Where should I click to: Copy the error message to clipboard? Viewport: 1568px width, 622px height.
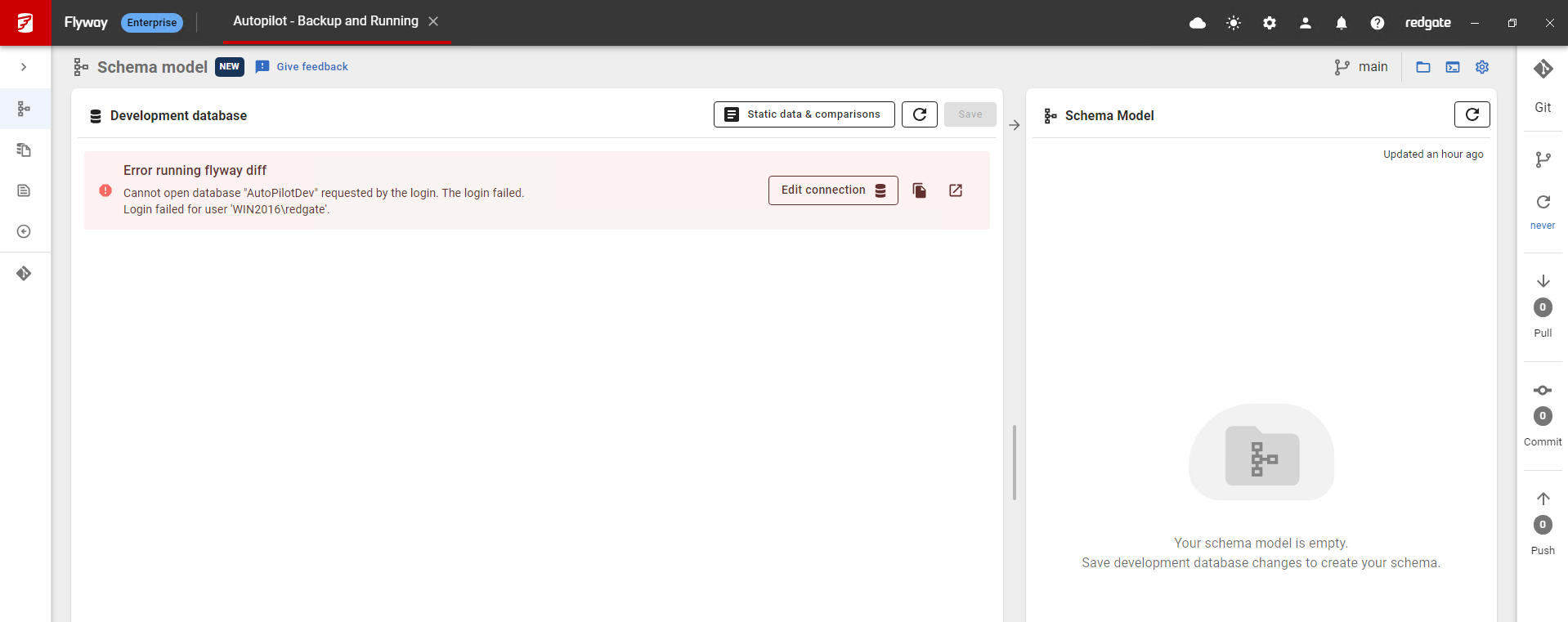pos(920,190)
